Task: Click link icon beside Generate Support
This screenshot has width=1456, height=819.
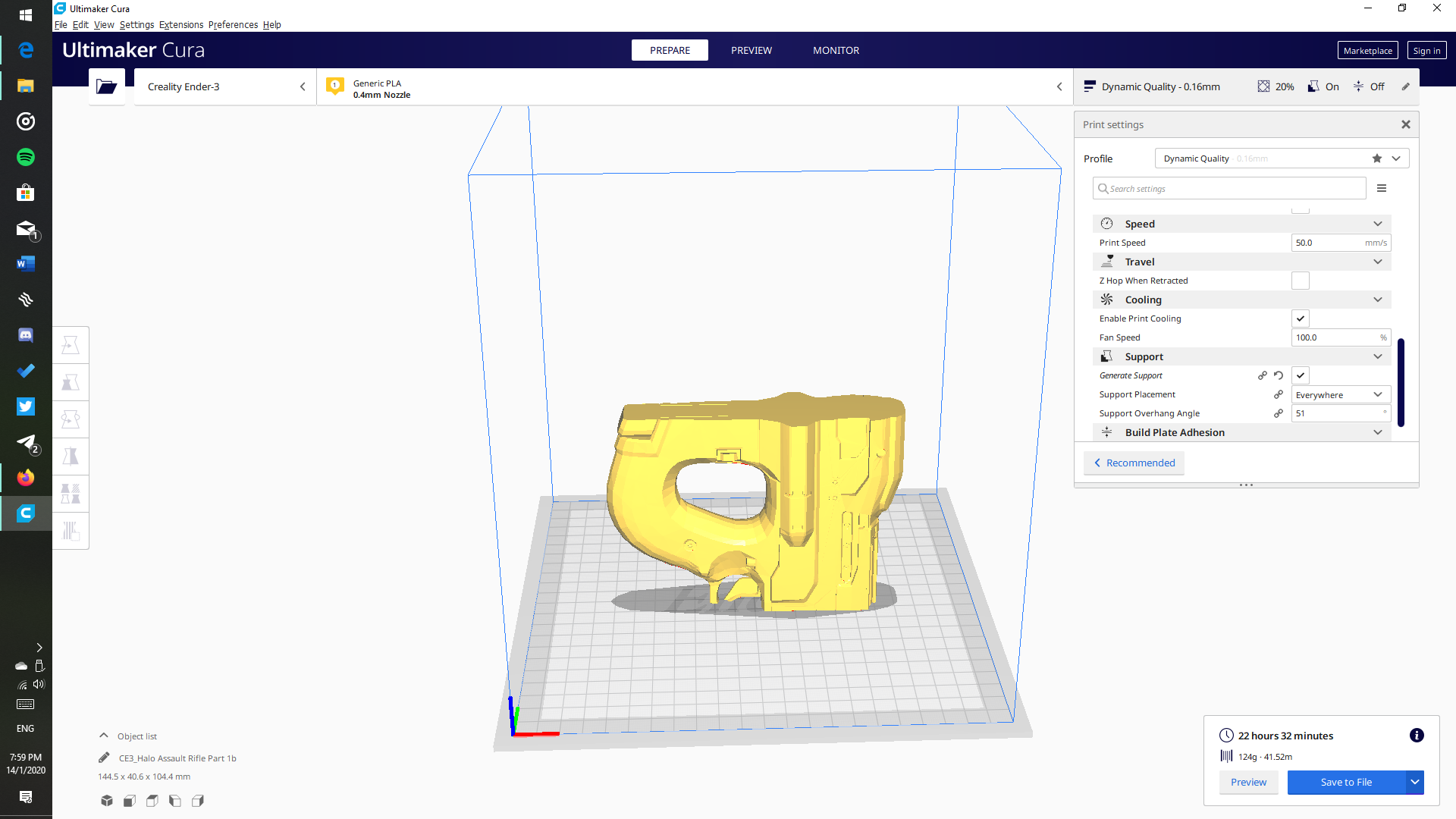Action: coord(1263,375)
